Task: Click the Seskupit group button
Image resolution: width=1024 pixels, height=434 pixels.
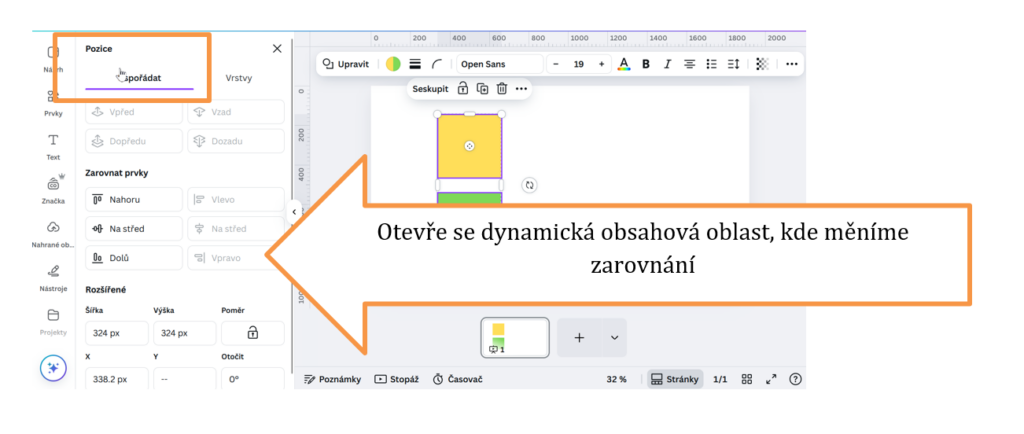Action: 430,89
